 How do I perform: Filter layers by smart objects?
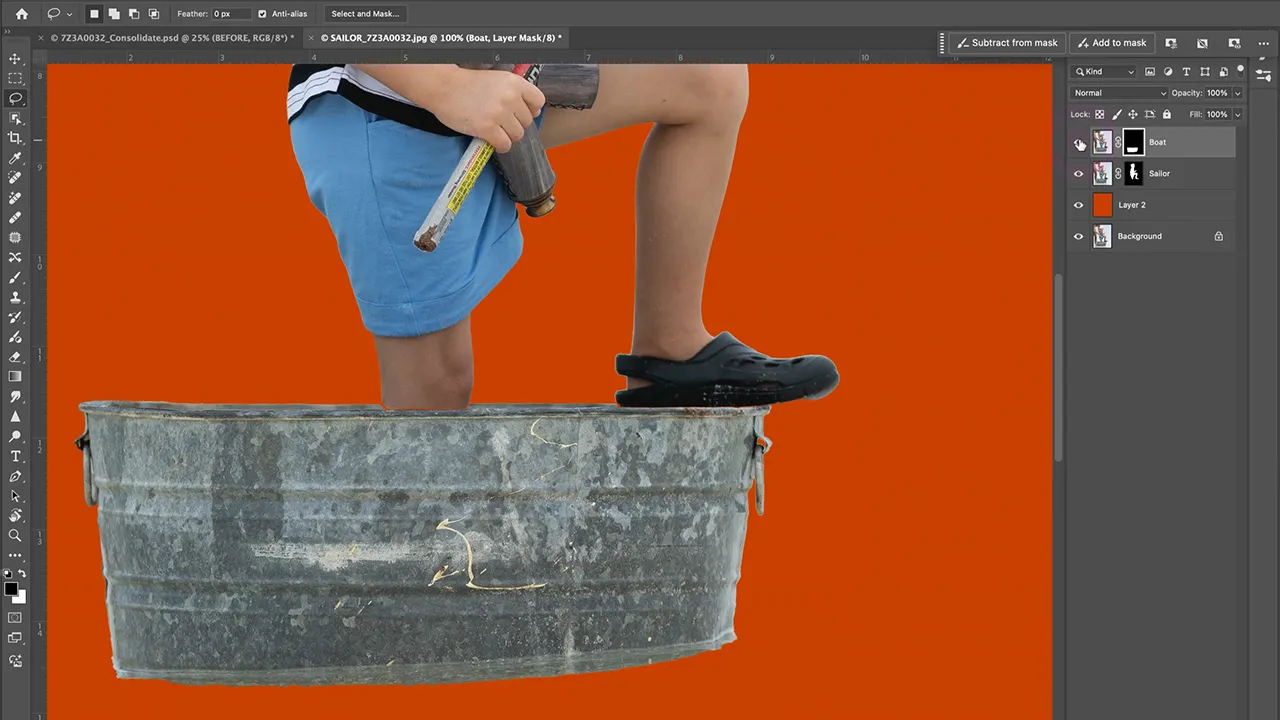click(x=1222, y=72)
